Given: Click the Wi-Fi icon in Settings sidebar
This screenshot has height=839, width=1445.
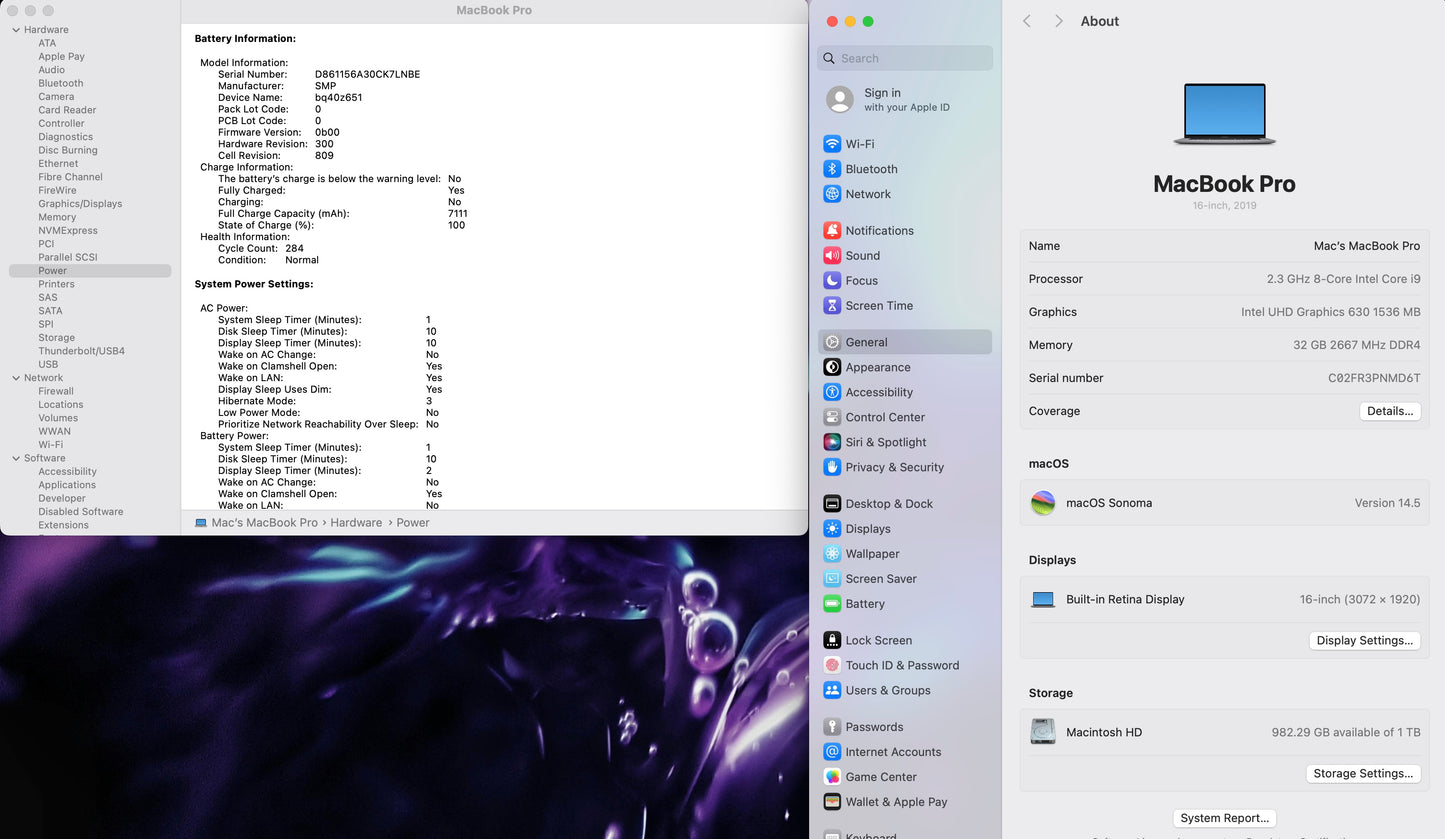Looking at the screenshot, I should [x=832, y=144].
